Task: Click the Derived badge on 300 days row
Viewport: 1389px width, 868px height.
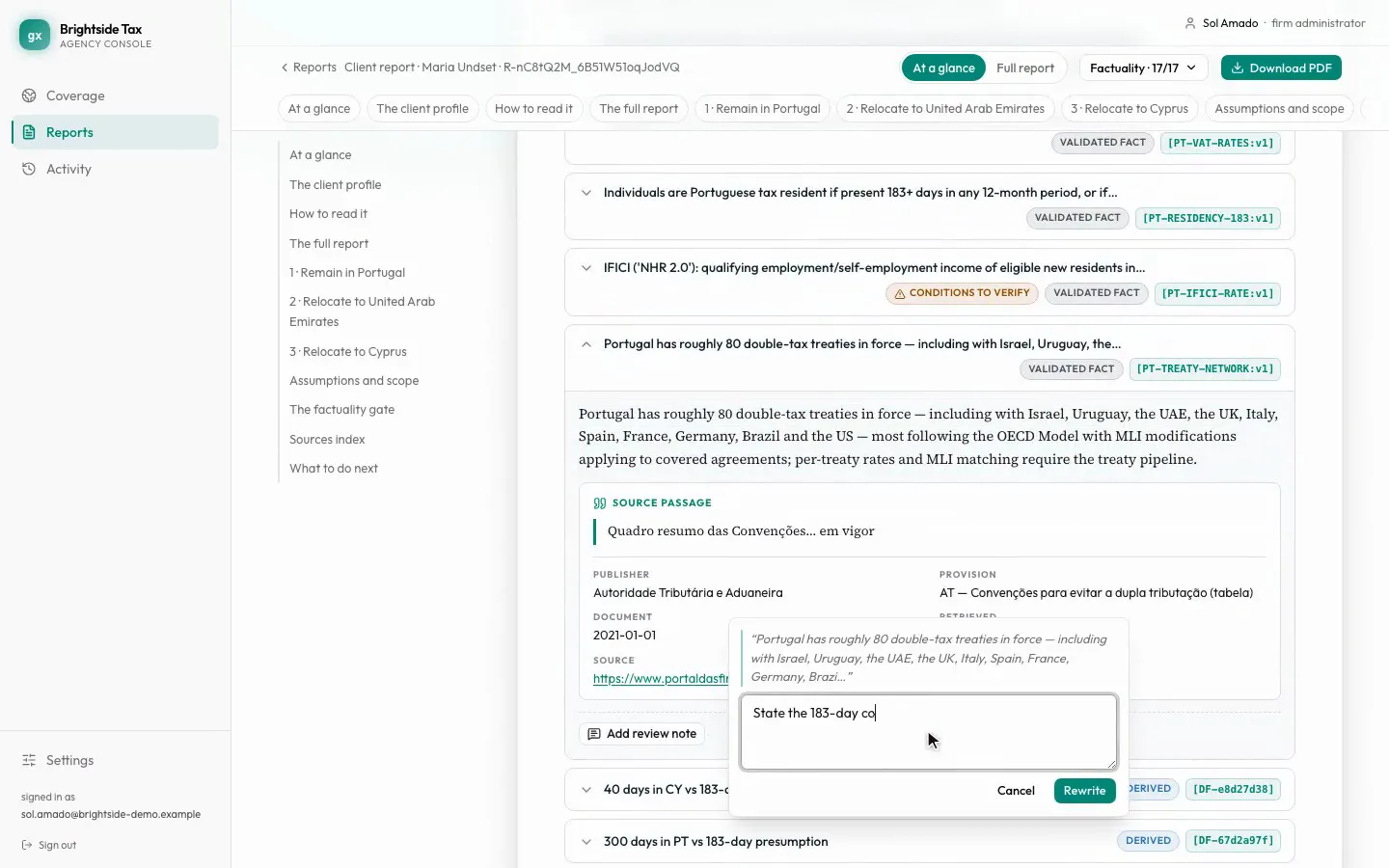Action: coord(1148,841)
